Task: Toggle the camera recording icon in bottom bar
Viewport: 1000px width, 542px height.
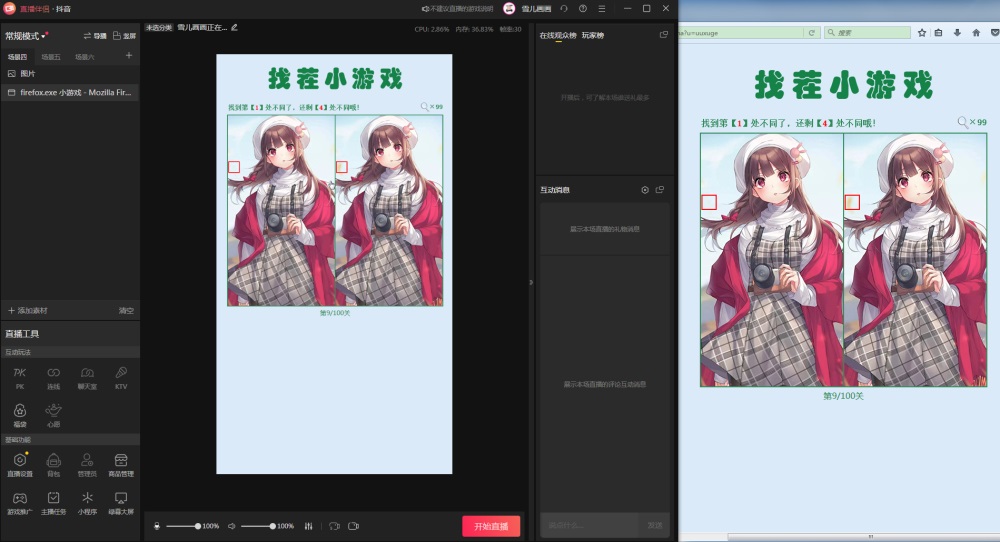Action: point(353,526)
